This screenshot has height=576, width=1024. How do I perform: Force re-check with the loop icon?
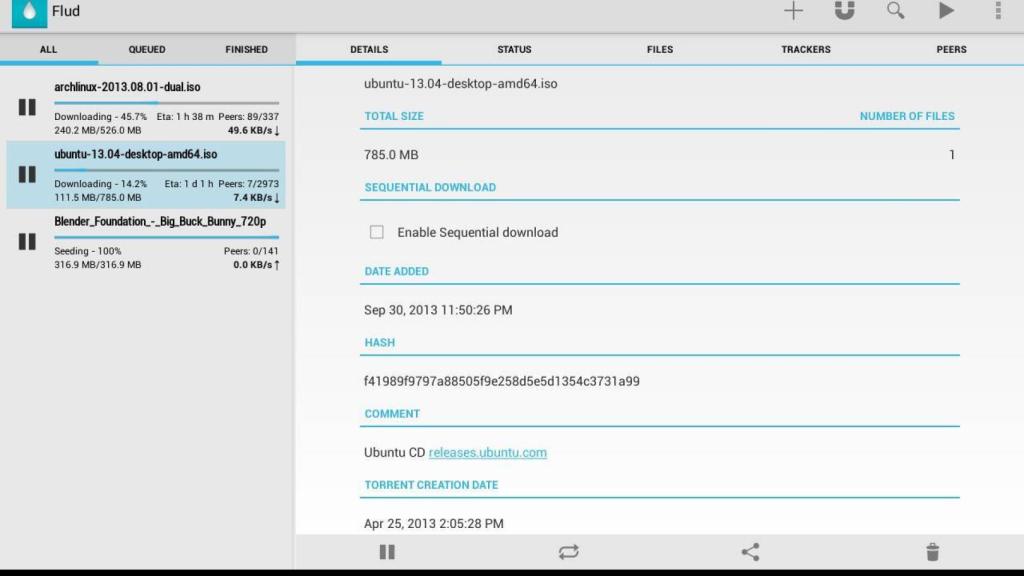click(x=569, y=551)
